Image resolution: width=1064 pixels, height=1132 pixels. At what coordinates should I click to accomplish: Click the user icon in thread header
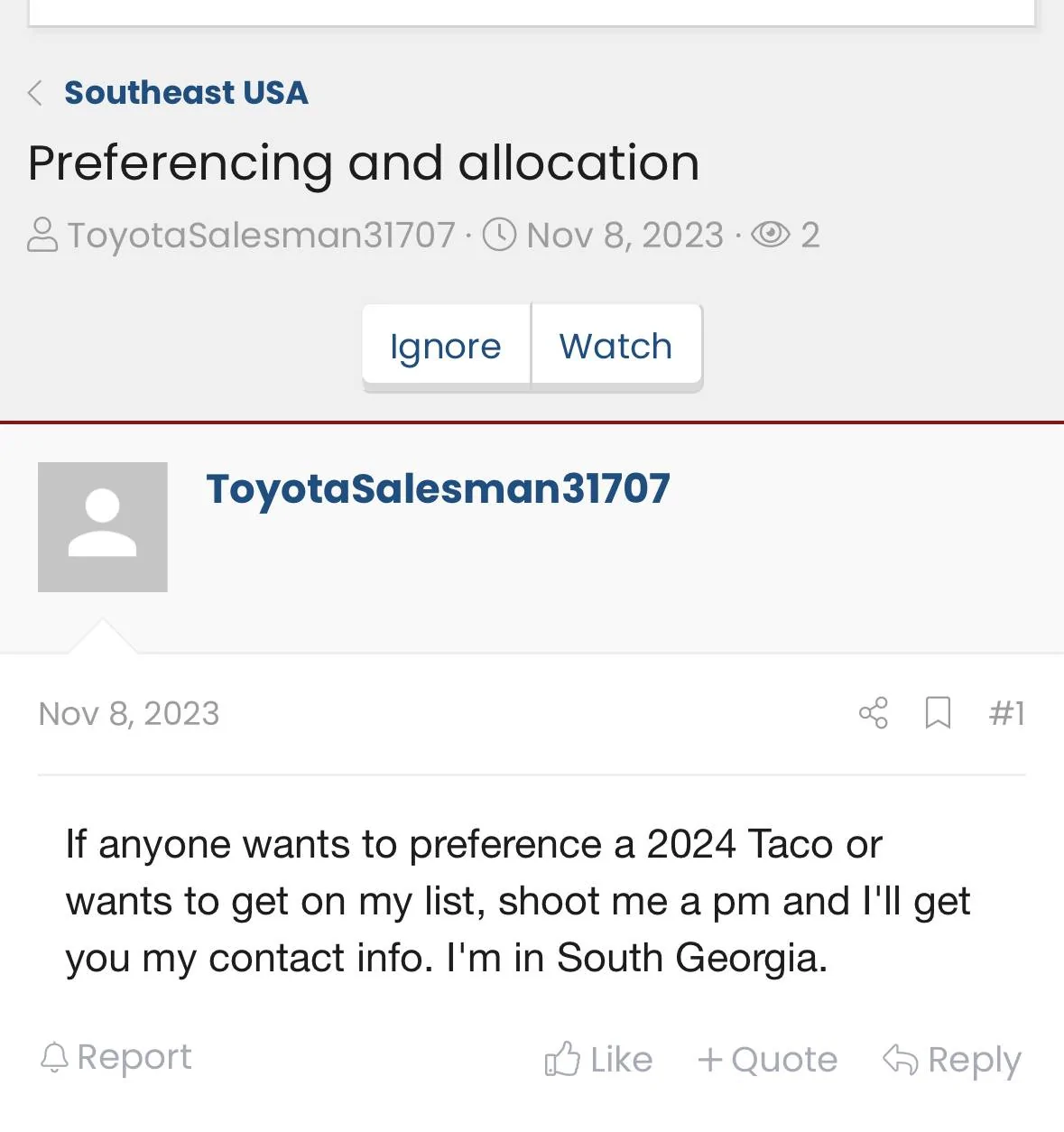coord(42,236)
